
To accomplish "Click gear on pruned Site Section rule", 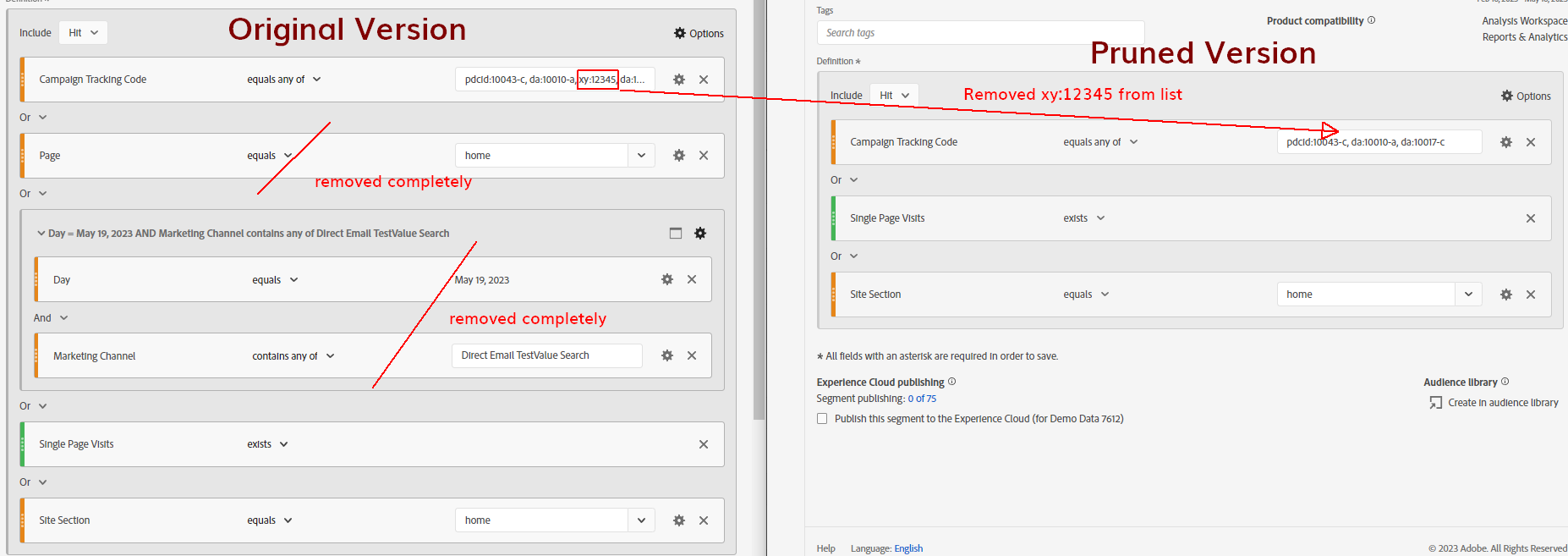I will tap(1505, 295).
